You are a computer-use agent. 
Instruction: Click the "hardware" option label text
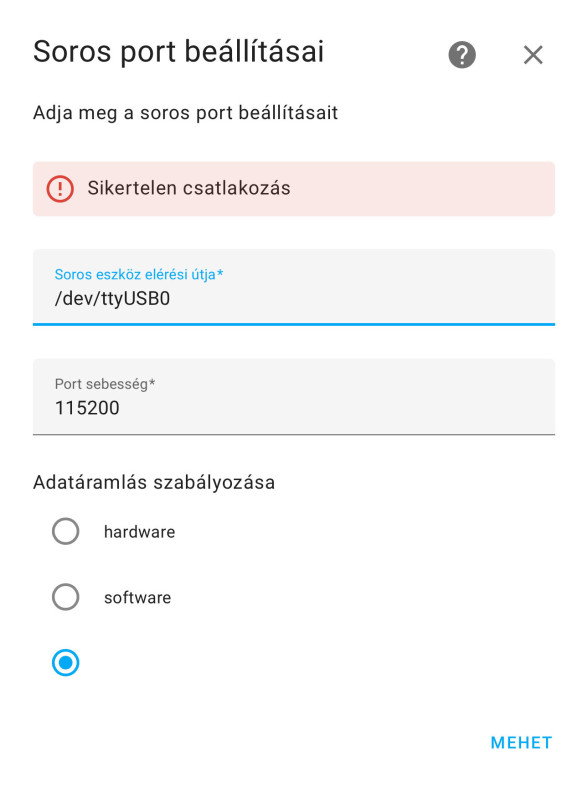(x=139, y=532)
